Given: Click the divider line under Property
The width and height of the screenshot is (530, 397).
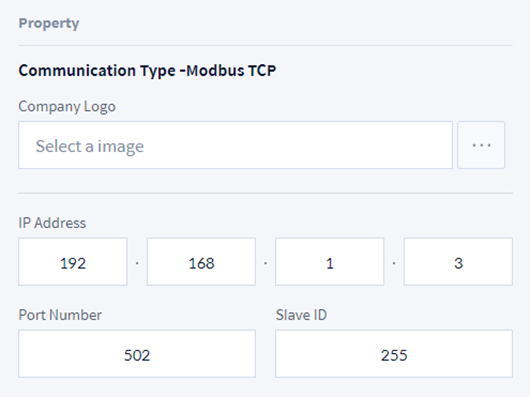Looking at the screenshot, I should coord(265,45).
